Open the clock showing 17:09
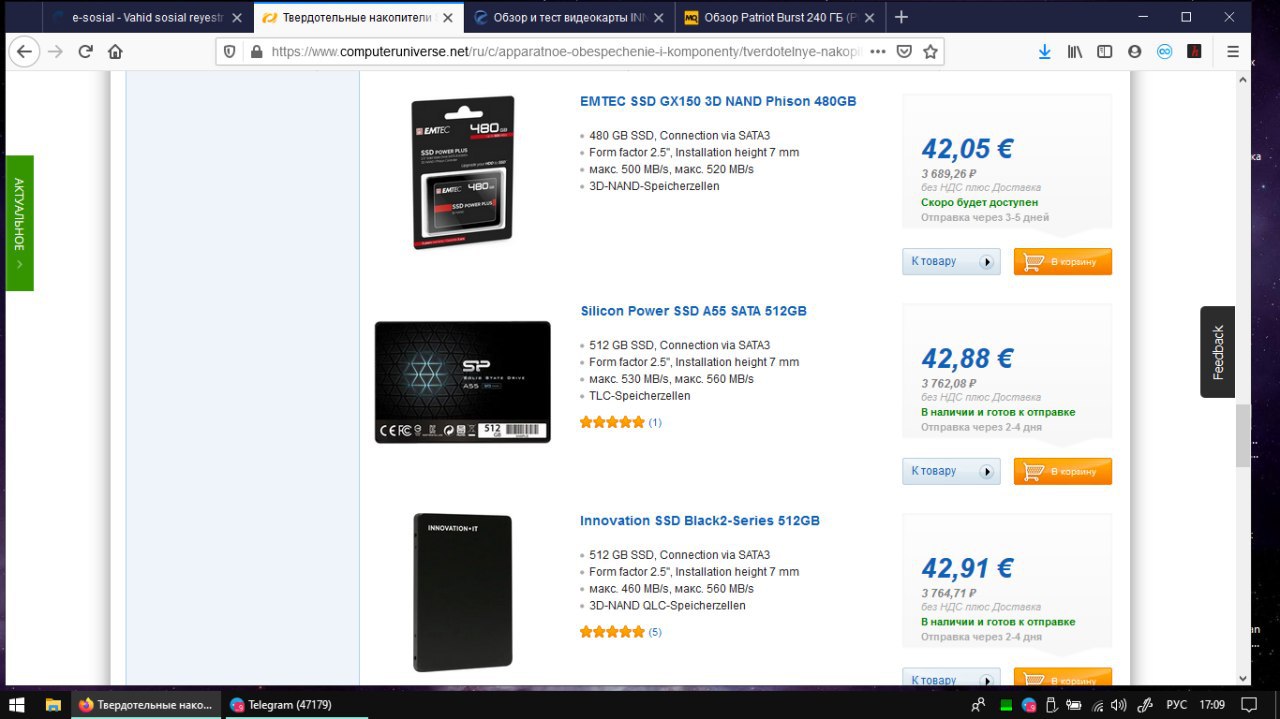This screenshot has height=719, width=1280. (1212, 705)
